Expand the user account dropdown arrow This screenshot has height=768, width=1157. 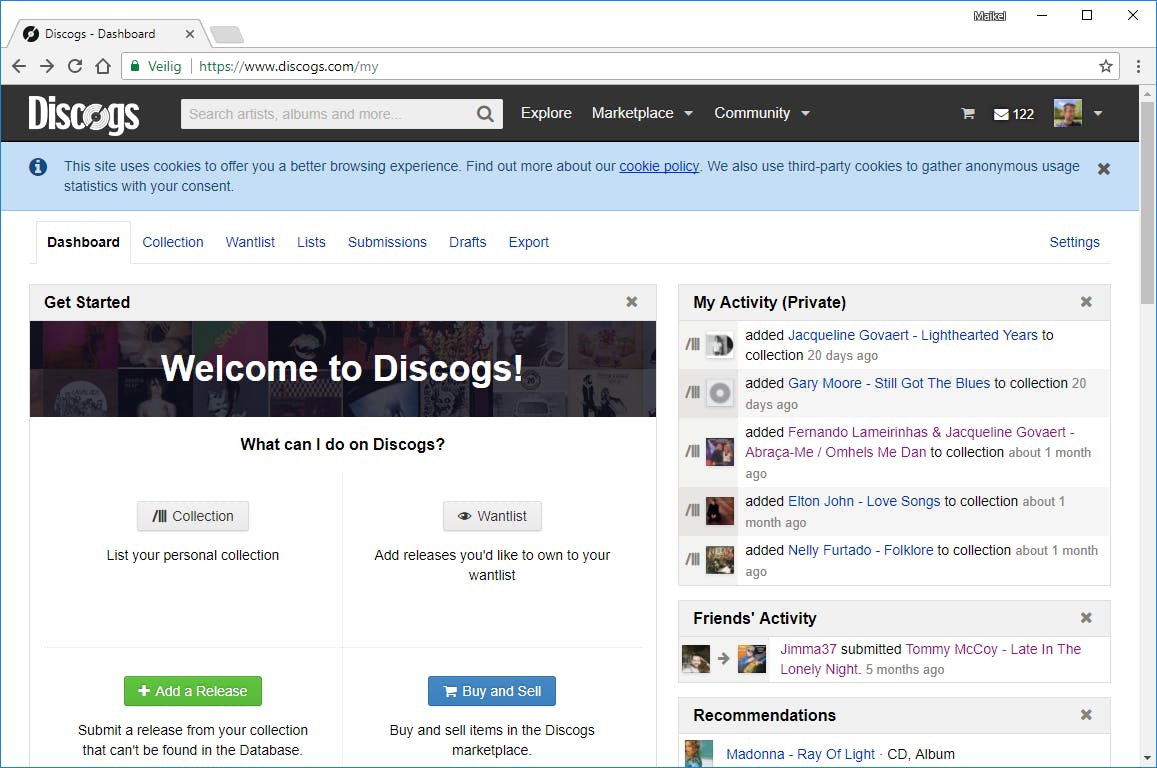[1097, 114]
